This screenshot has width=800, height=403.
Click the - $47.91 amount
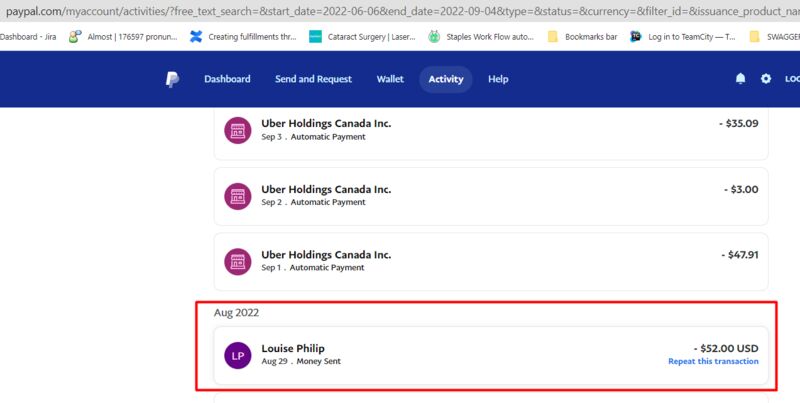point(740,255)
